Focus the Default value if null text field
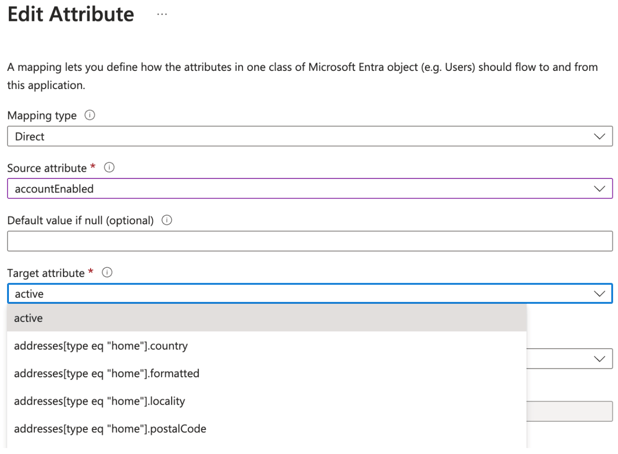This screenshot has height=454, width=618. [309, 241]
